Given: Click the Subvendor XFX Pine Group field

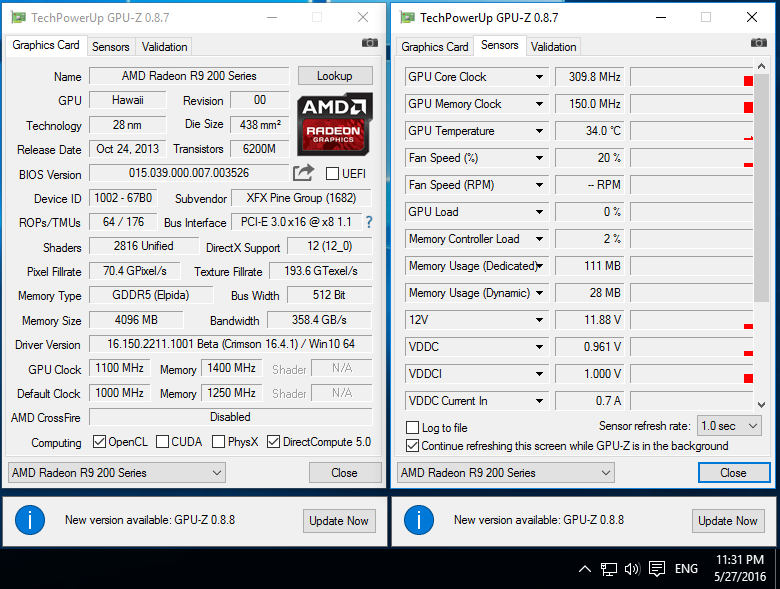Looking at the screenshot, I should click(x=301, y=198).
